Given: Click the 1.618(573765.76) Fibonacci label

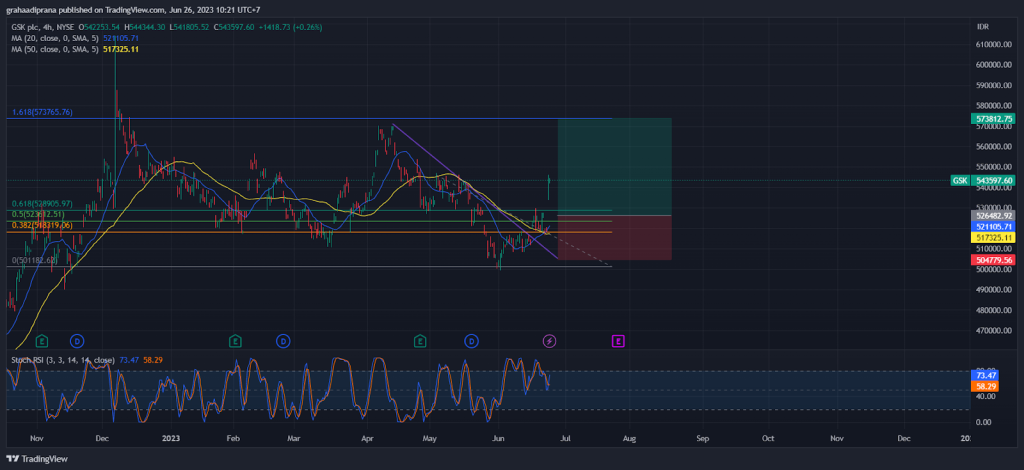Looking at the screenshot, I should [42, 112].
